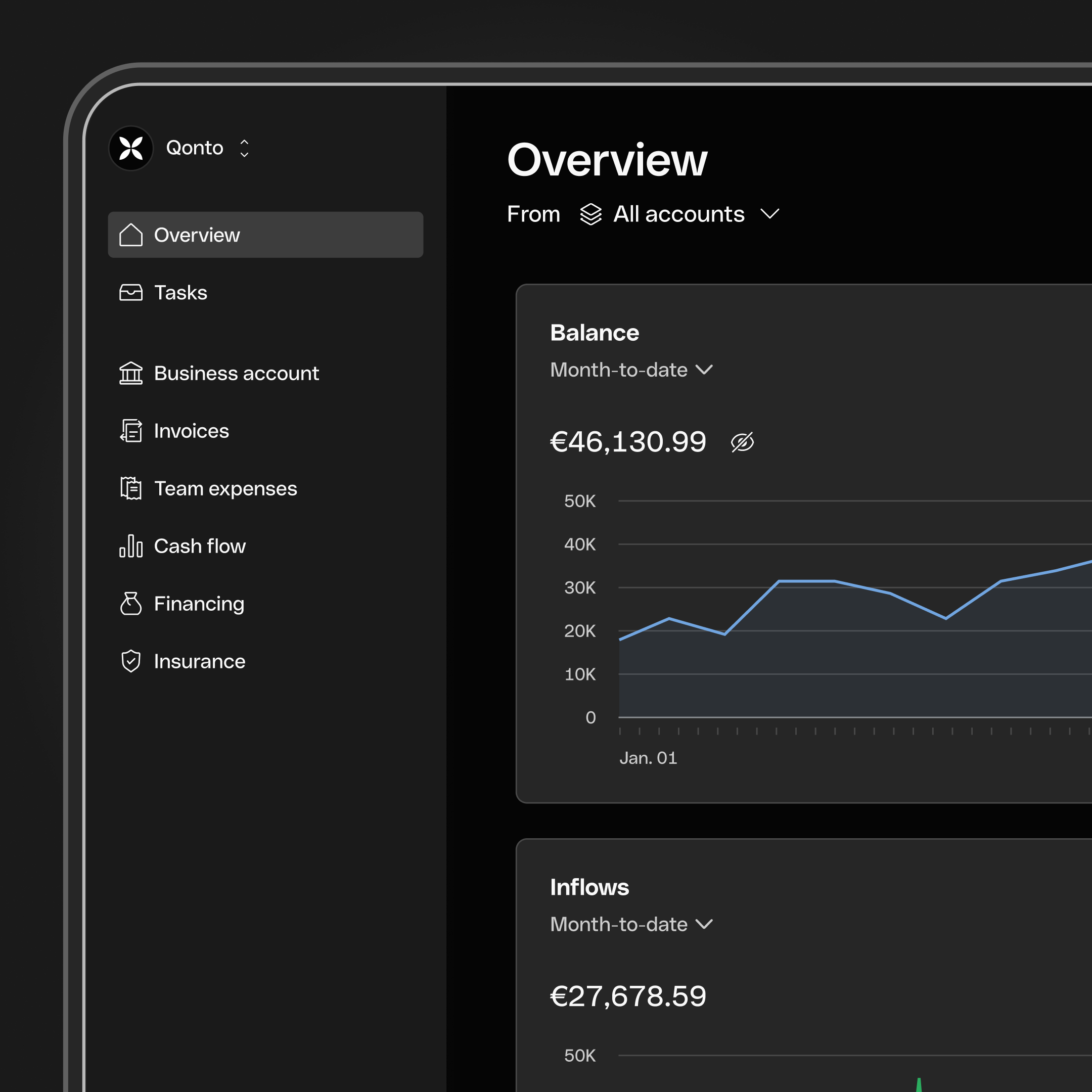
Task: Click the bar chart icon for Cash flow
Action: click(130, 546)
